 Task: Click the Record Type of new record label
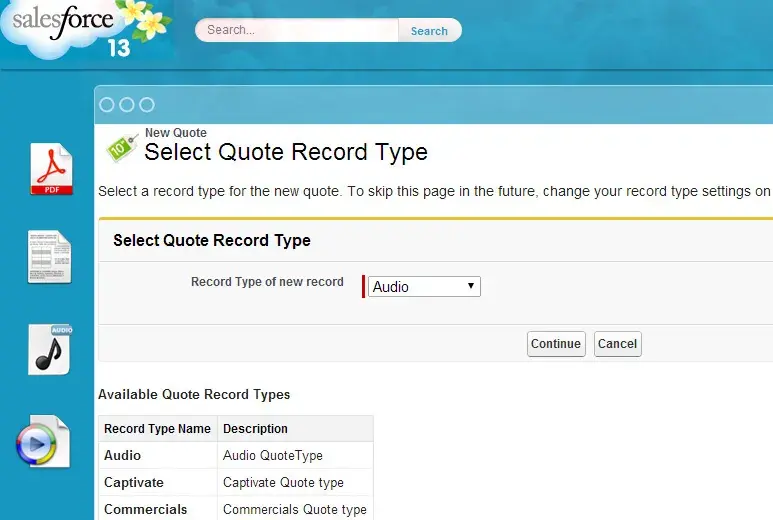point(267,282)
